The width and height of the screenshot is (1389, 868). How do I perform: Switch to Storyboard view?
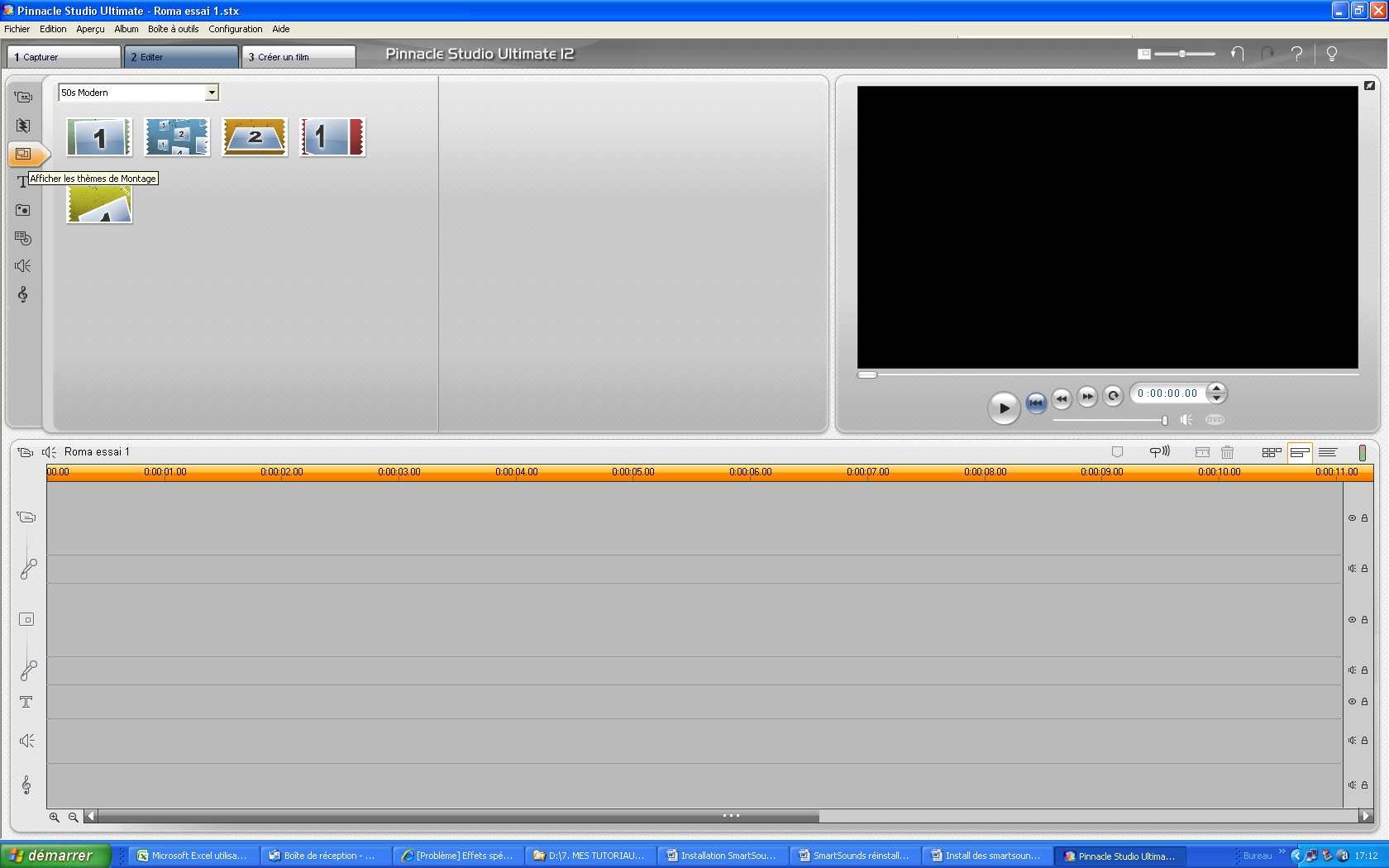pos(1272,452)
